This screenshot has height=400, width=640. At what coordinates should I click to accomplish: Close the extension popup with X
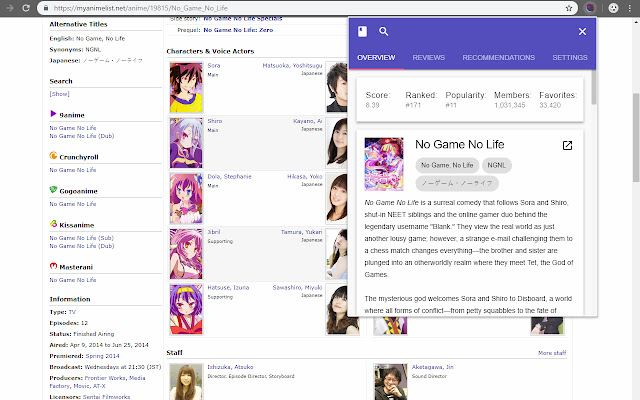[582, 31]
